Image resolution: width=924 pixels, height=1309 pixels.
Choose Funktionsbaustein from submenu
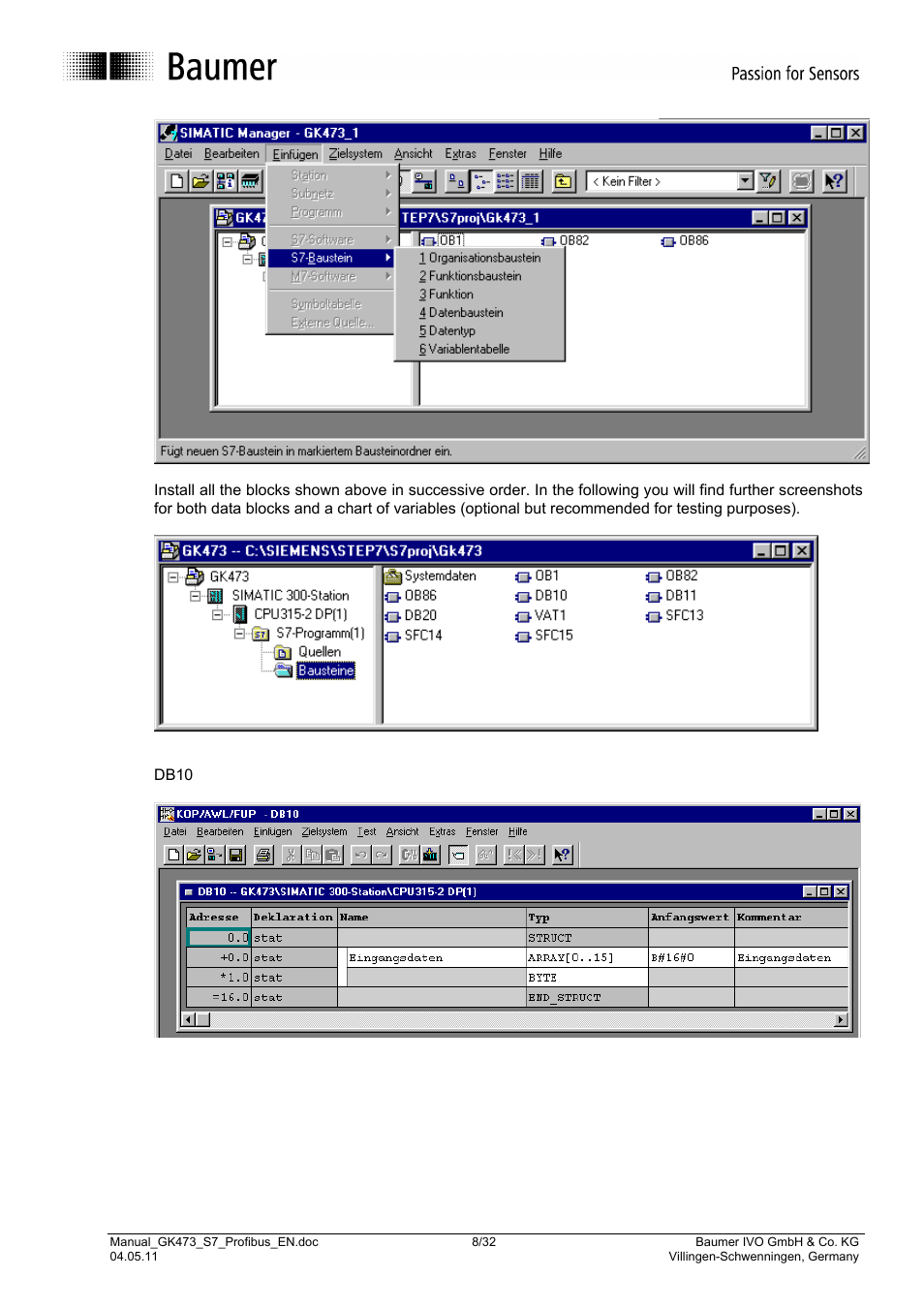(x=479, y=276)
